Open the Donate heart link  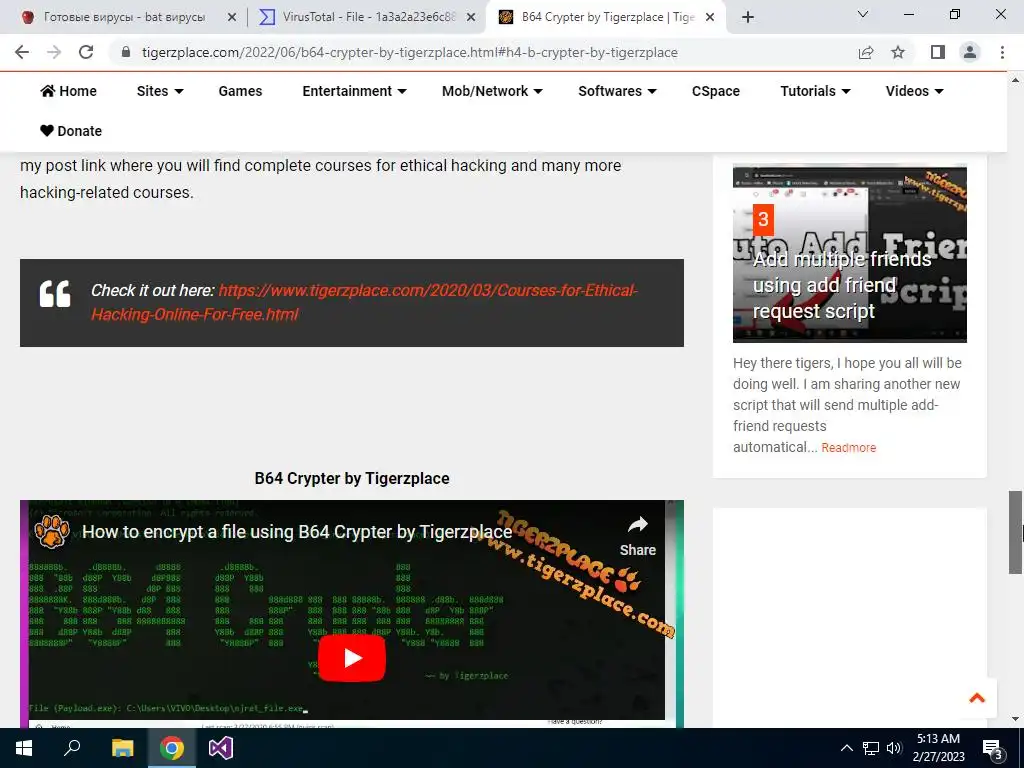(x=71, y=131)
